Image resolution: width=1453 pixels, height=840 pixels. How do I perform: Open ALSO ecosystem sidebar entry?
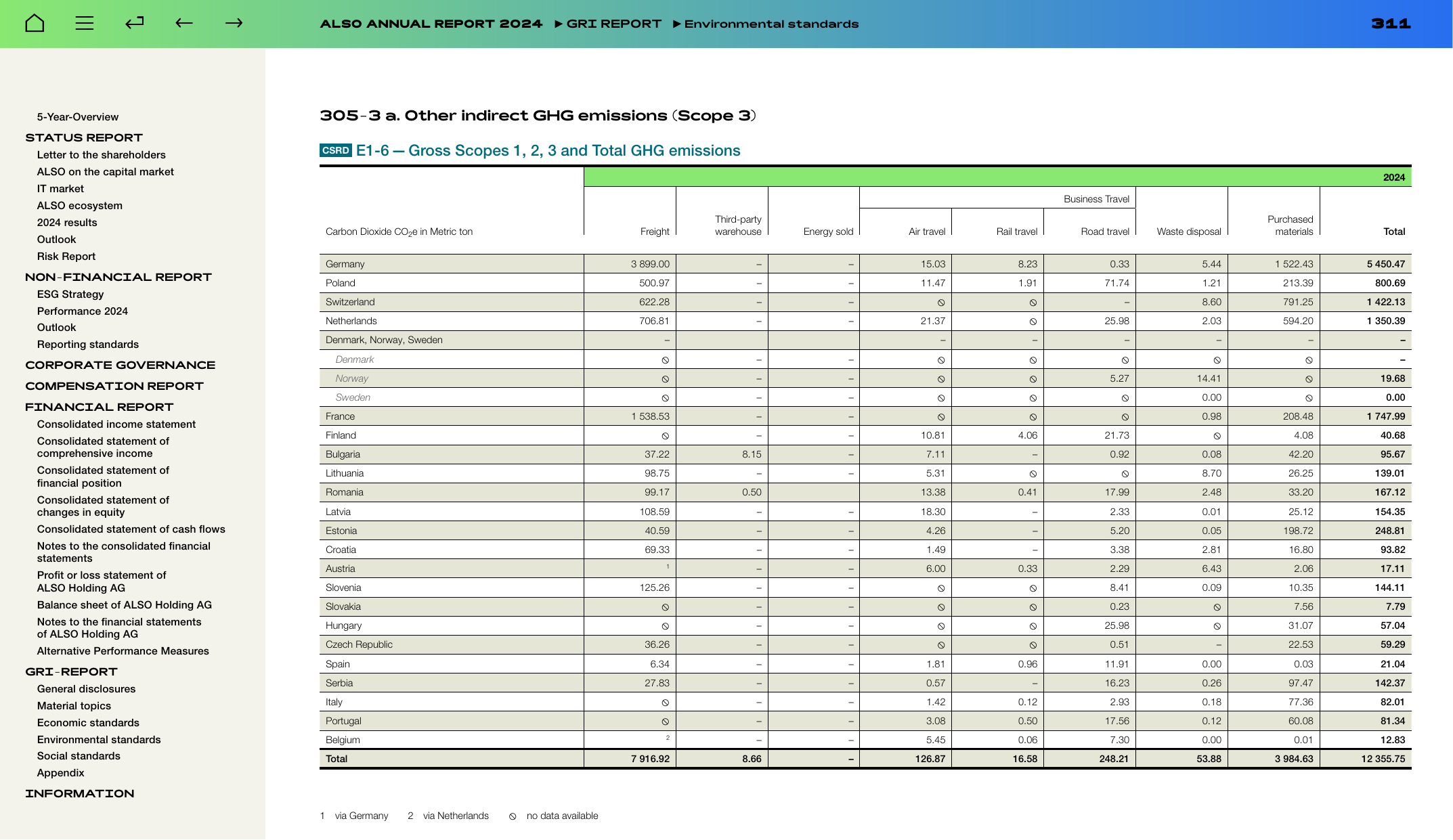click(x=80, y=206)
